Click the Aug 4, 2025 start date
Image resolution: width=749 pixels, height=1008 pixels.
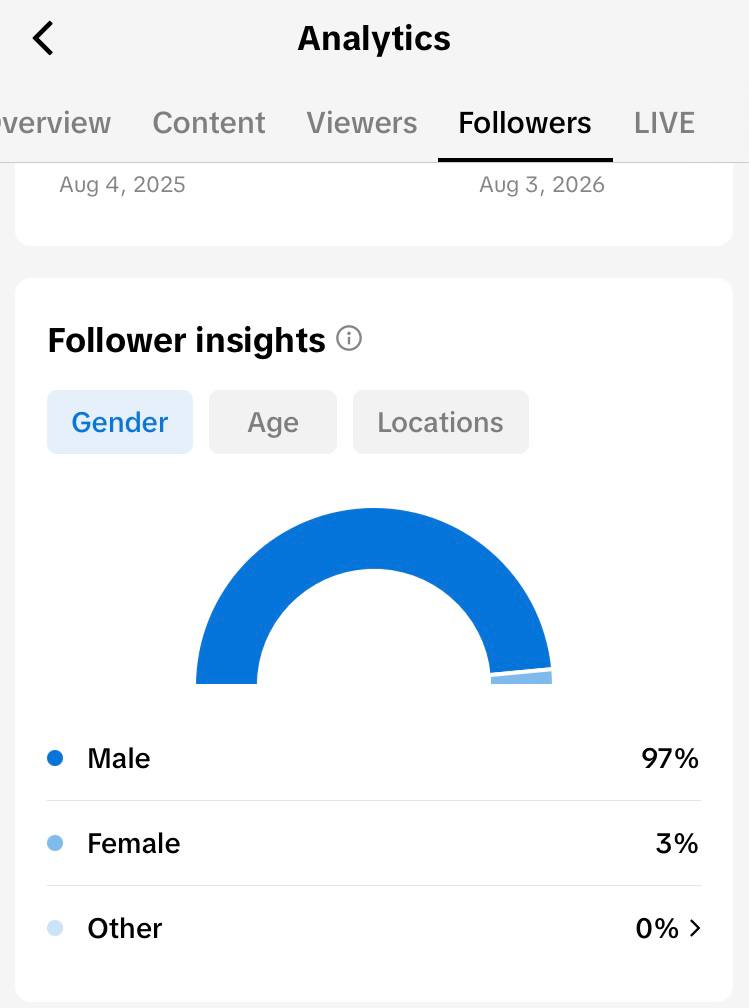(122, 184)
